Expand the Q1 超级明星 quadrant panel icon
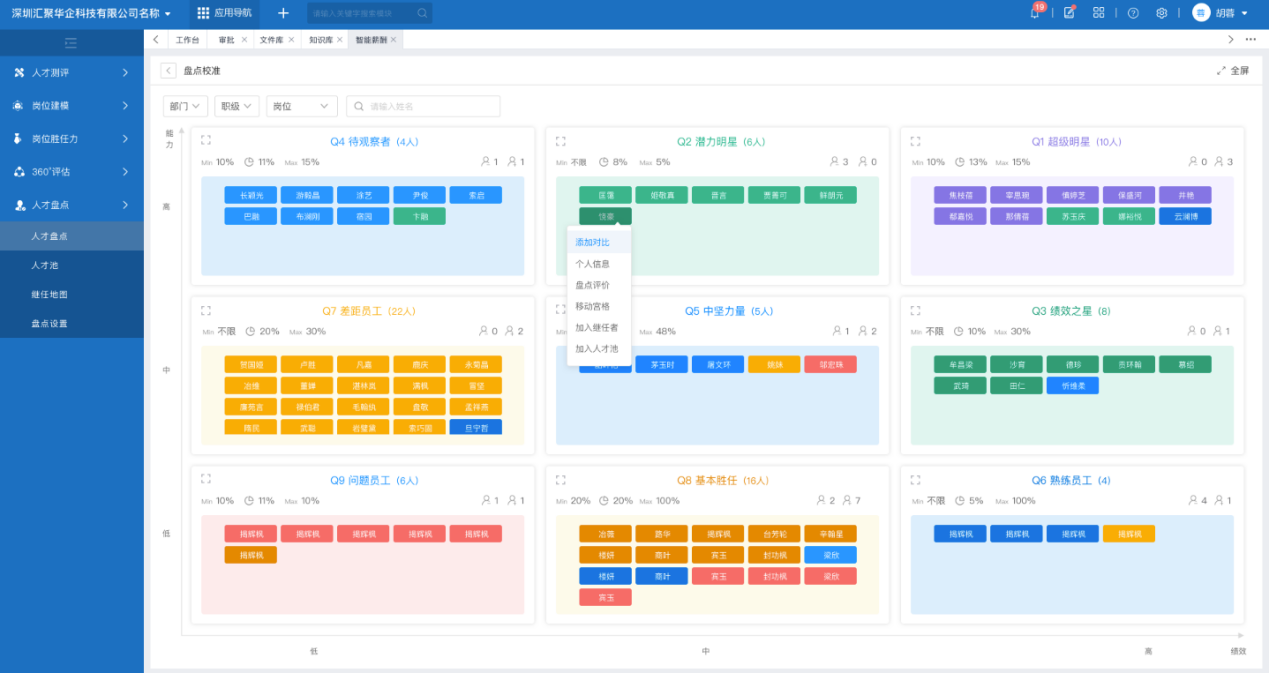 pos(915,141)
